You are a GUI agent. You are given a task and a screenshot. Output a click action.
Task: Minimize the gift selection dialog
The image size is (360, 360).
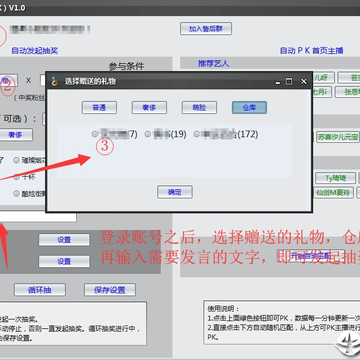(277, 82)
